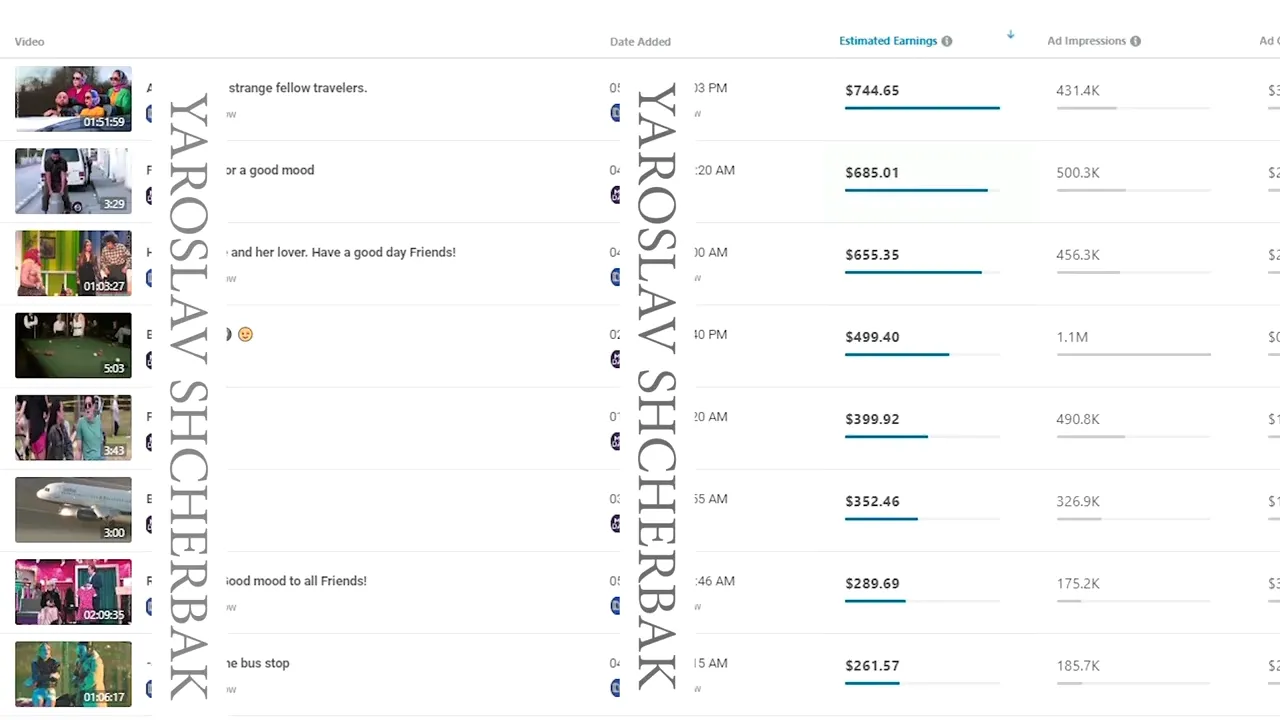Screen dimensions: 1280x720
Task: Click the $499.40 earnings value
Action: click(872, 337)
